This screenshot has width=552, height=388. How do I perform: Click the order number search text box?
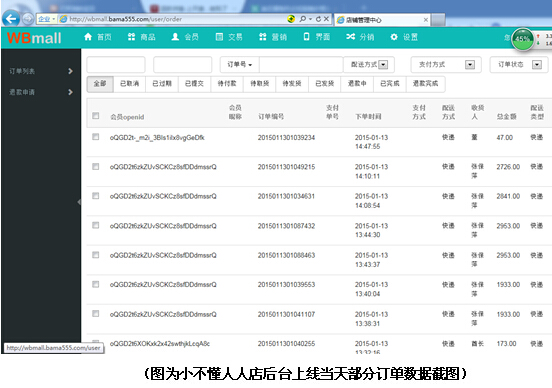(x=301, y=64)
